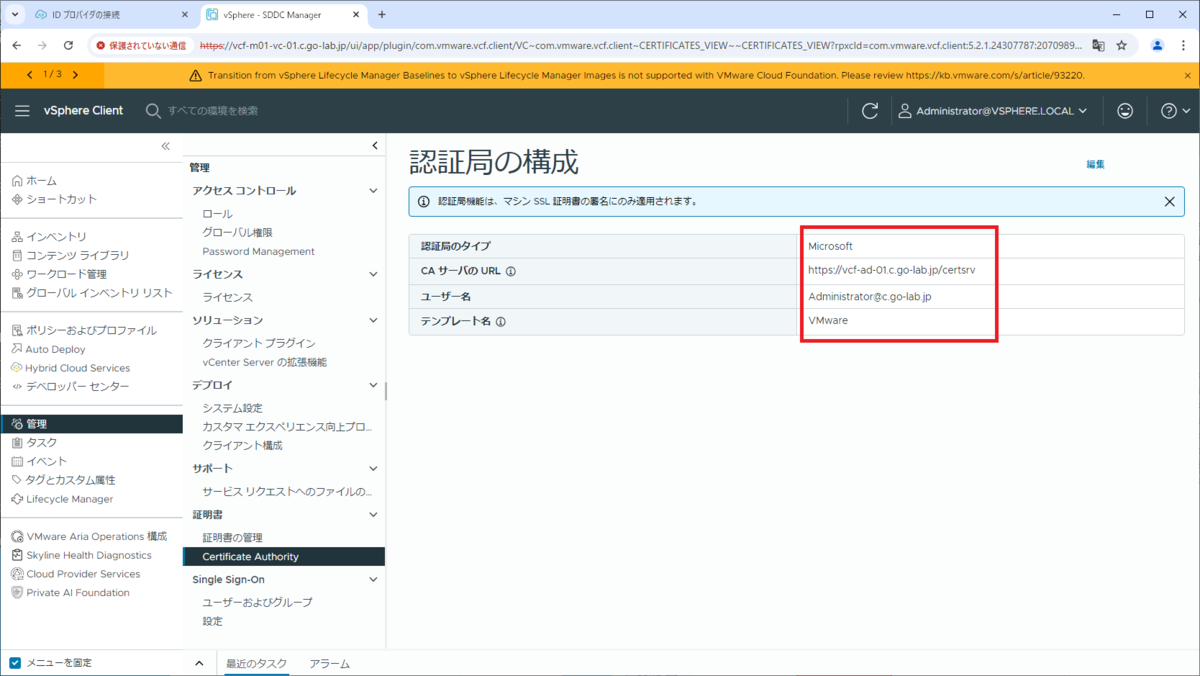Collapse the administration side panel chevron
The width and height of the screenshot is (1200, 676).
(x=375, y=146)
